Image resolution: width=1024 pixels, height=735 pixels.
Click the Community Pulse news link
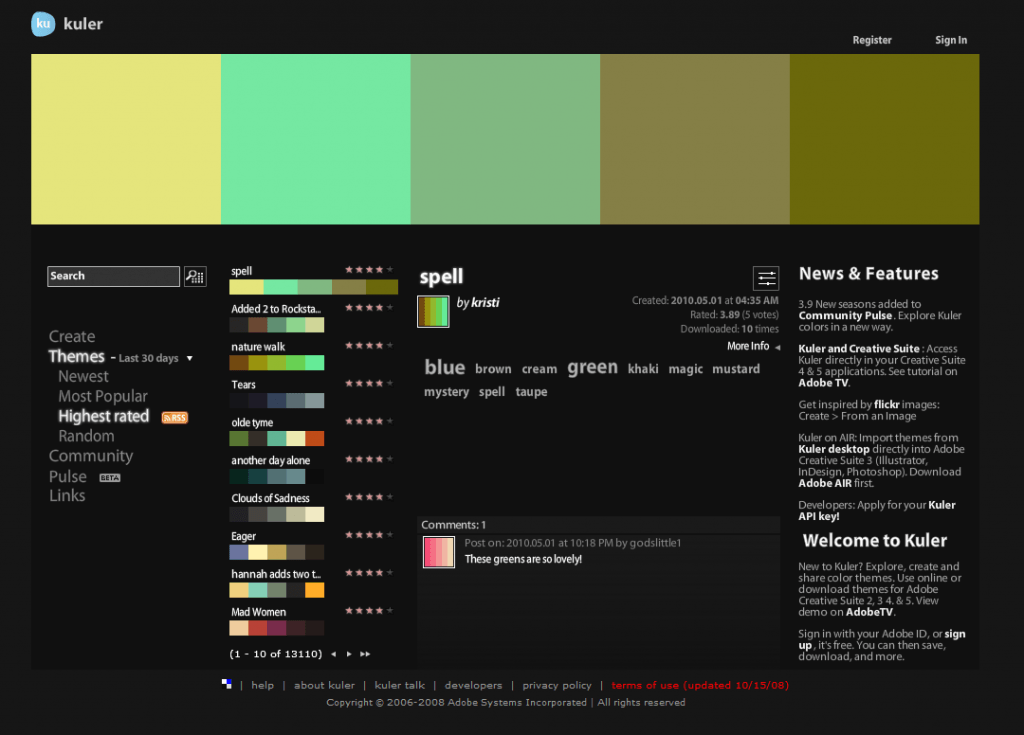point(845,316)
